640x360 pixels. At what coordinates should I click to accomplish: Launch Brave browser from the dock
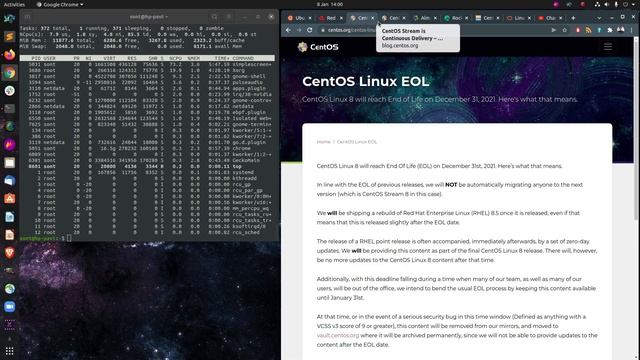[10, 253]
